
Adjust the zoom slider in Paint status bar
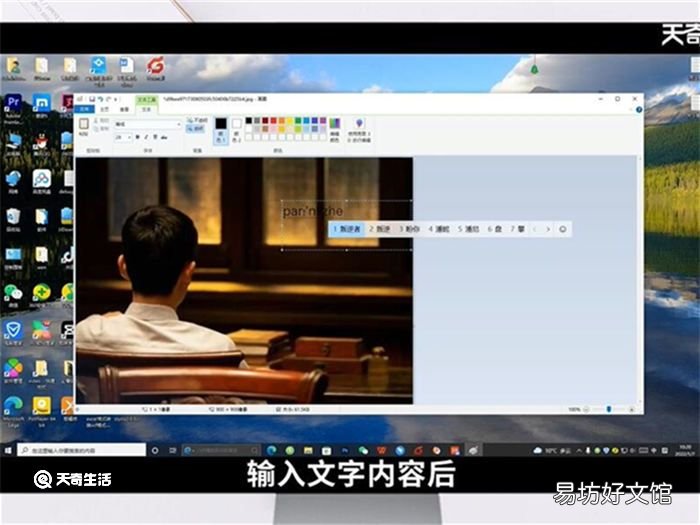pyautogui.click(x=609, y=409)
